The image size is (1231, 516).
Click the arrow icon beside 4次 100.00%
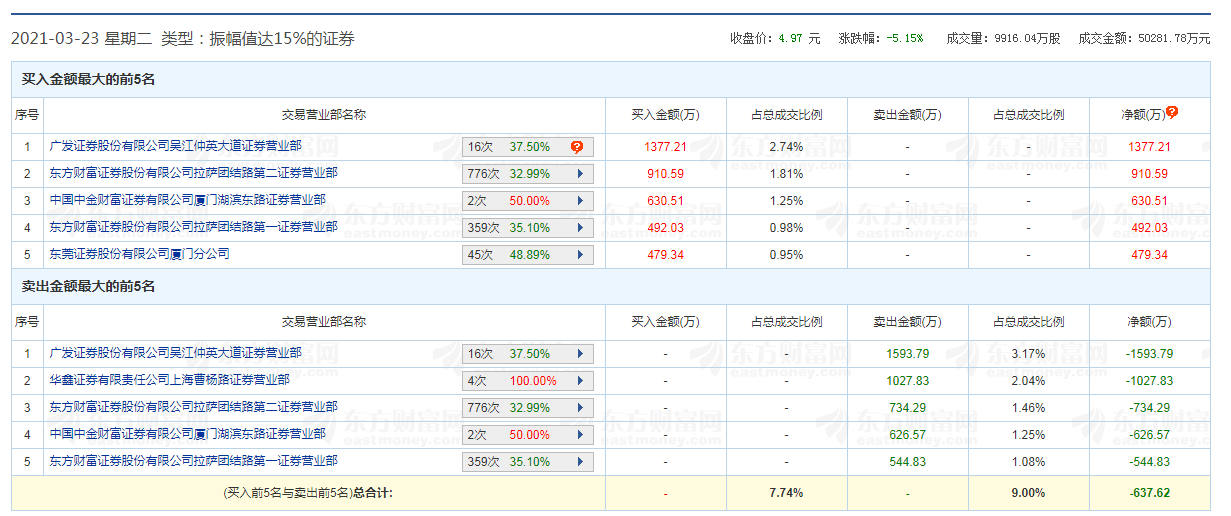point(580,381)
